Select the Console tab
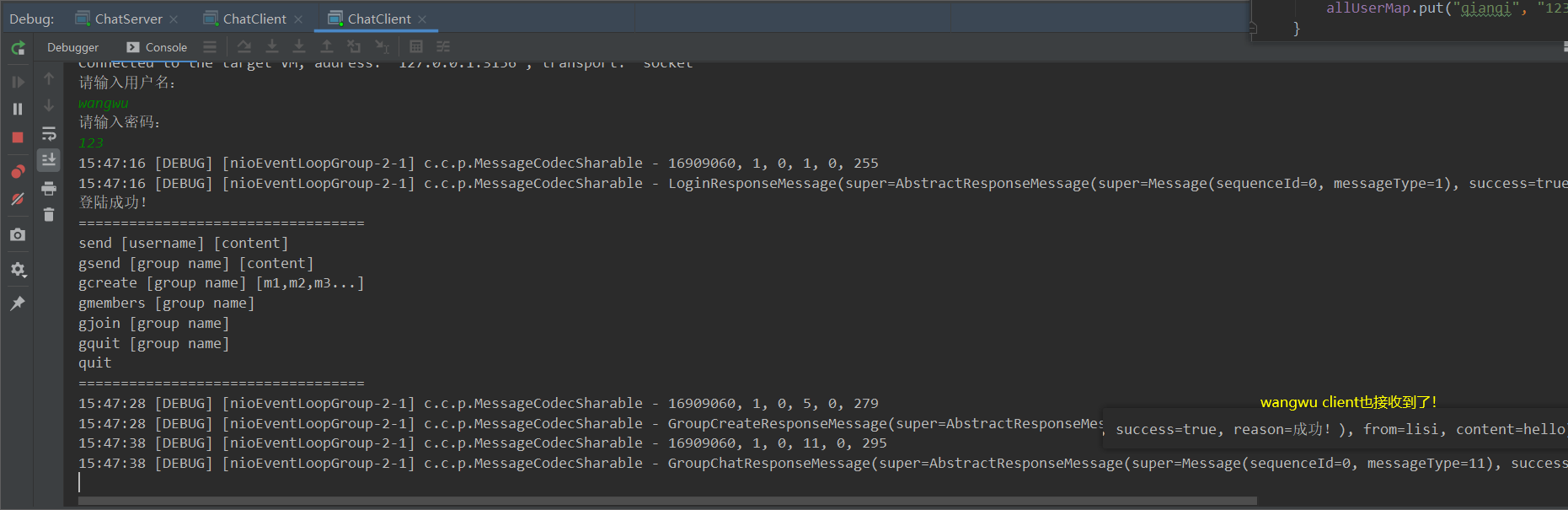The height and width of the screenshot is (510, 1568). (157, 47)
